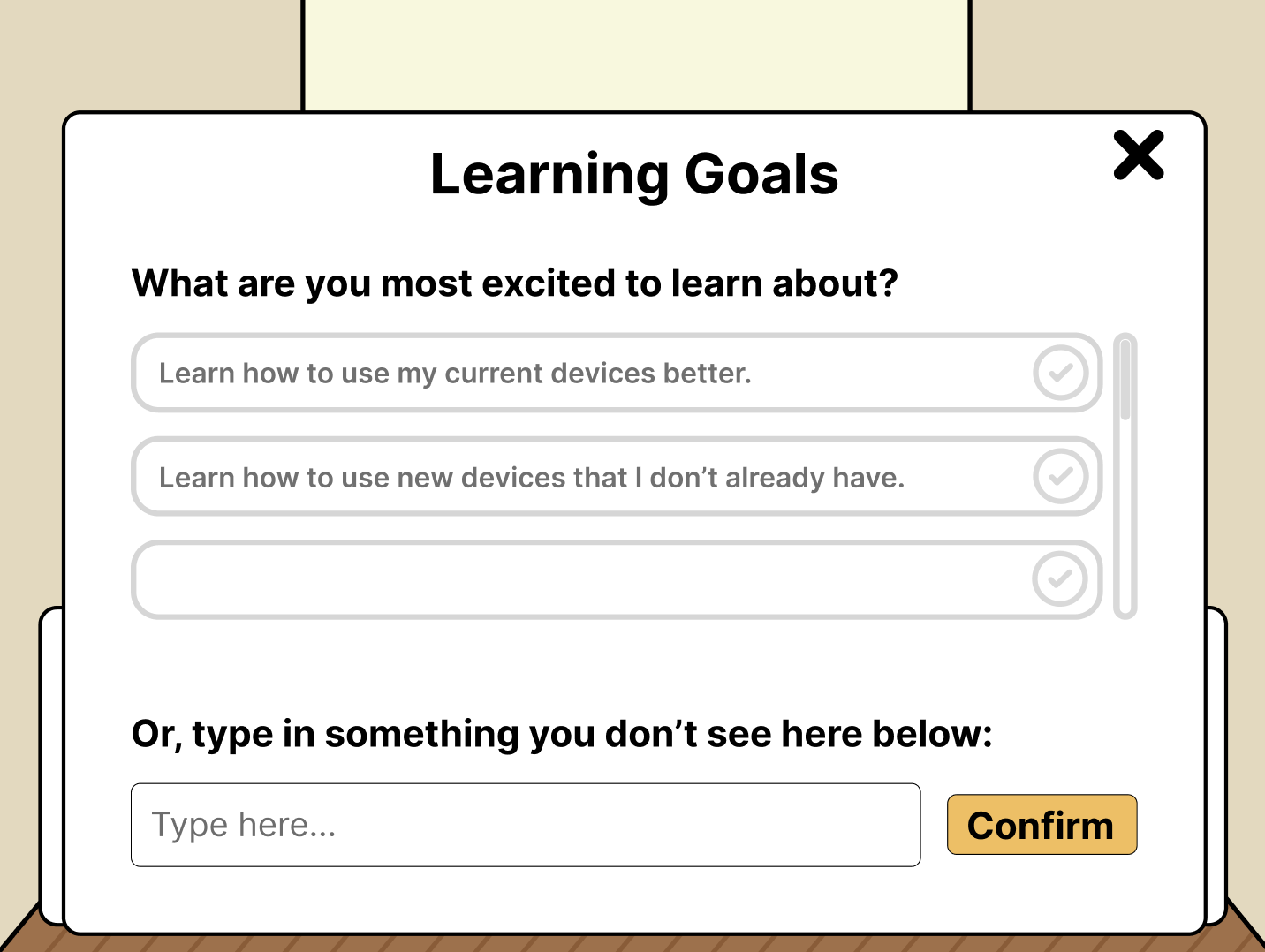Click the "Learning Goals" title
The width and height of the screenshot is (1265, 952).
pos(633,174)
